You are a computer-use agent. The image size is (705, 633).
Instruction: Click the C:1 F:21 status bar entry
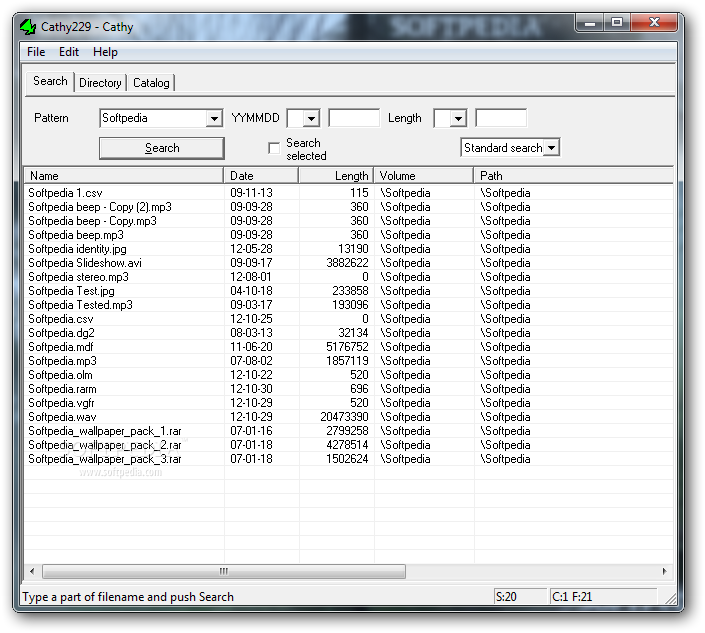click(603, 597)
